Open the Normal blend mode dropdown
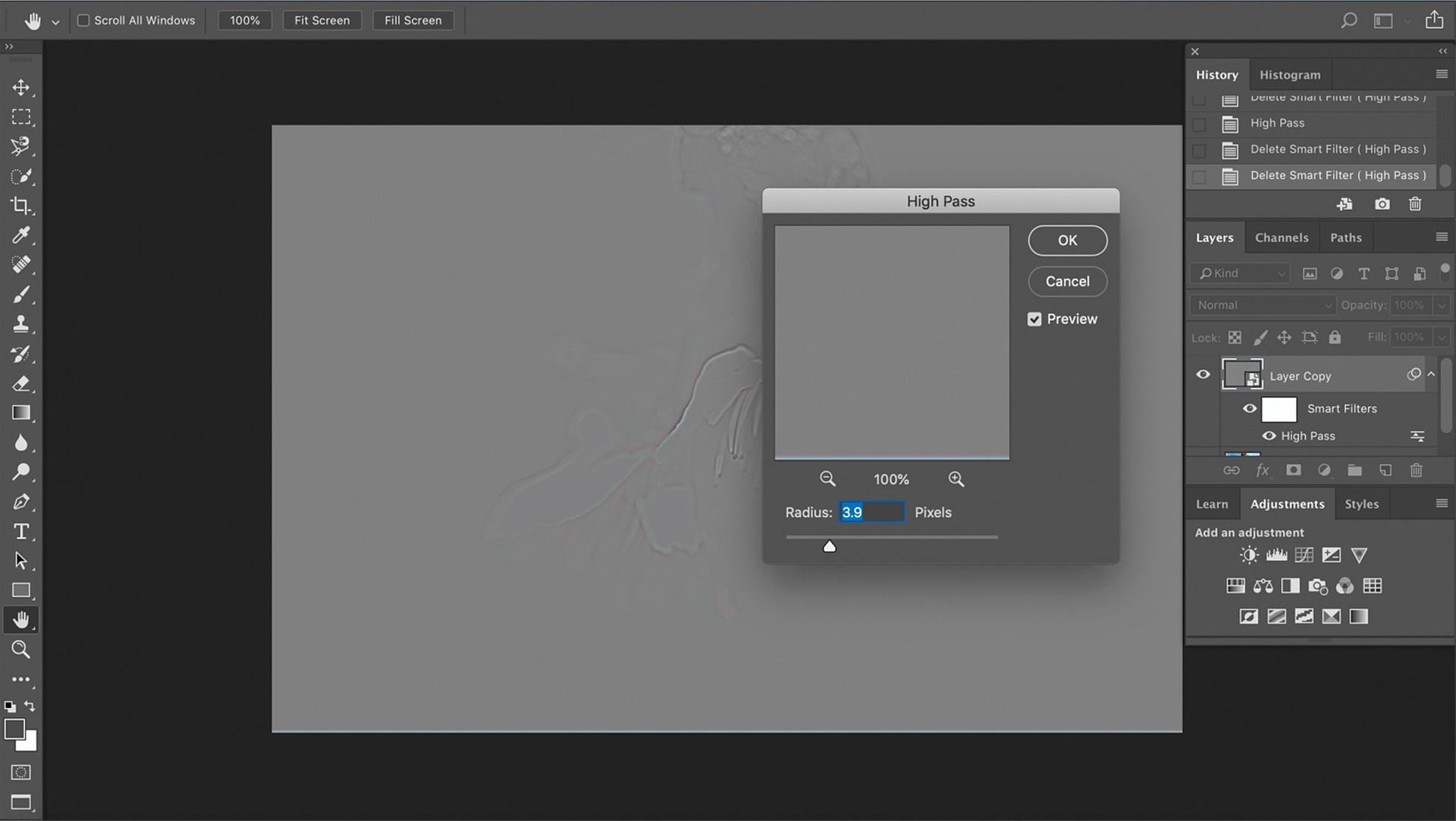The image size is (1456, 821). (1261, 304)
